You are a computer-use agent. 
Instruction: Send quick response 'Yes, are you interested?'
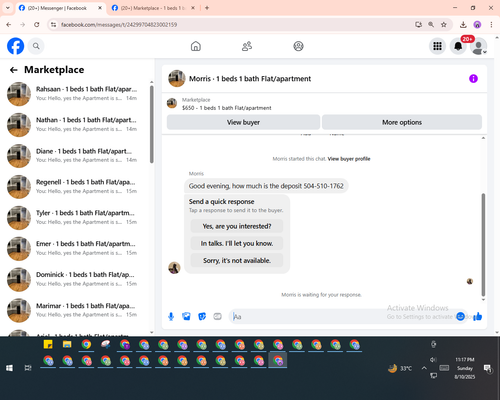(x=237, y=226)
